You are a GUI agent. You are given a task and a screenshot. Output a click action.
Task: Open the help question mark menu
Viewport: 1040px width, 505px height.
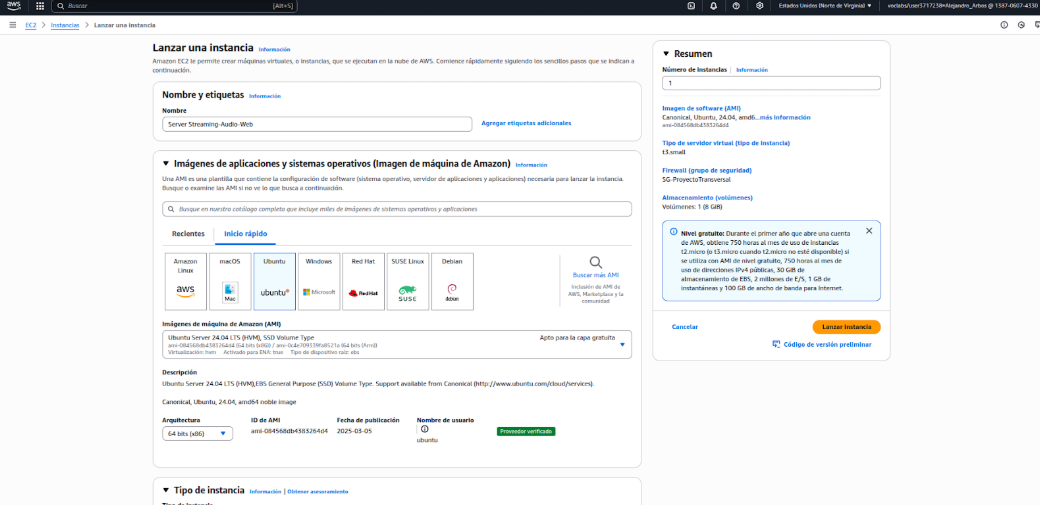pos(736,6)
